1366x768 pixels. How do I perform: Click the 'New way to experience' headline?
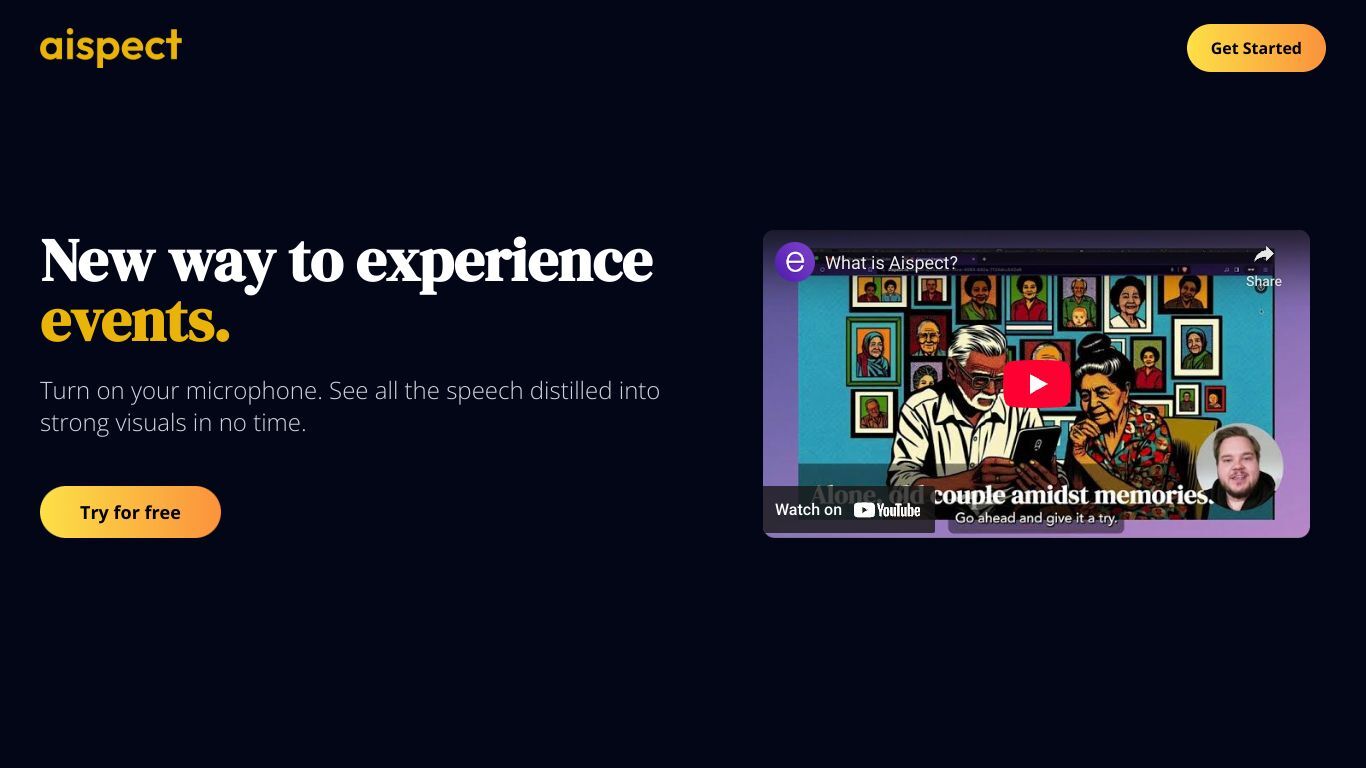347,260
